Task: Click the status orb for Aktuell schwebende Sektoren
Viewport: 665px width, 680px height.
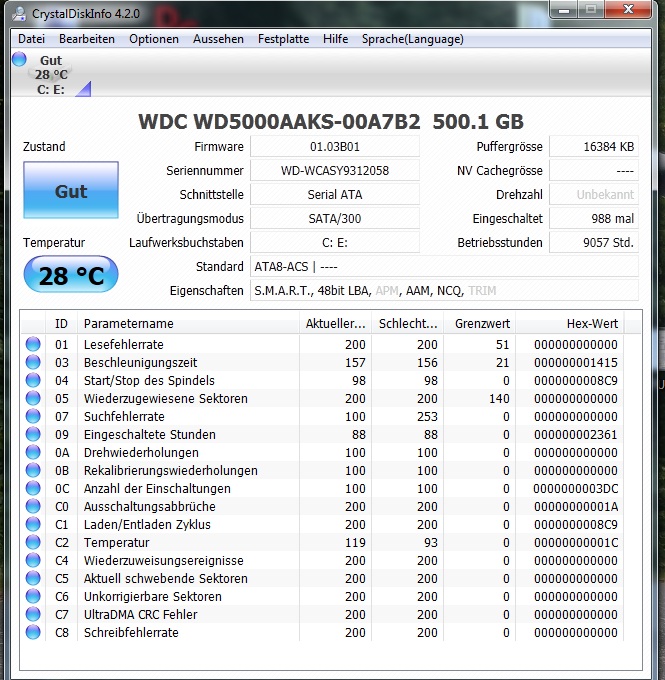Action: 33,578
